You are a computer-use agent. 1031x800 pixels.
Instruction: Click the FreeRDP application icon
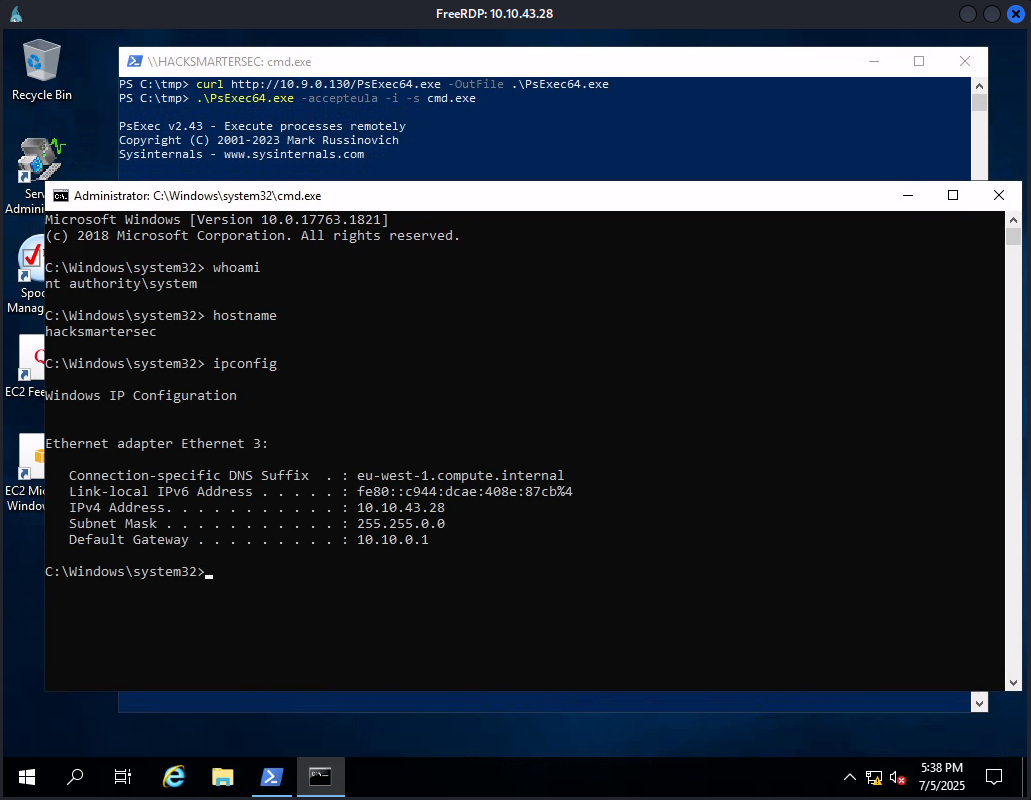[x=16, y=14]
